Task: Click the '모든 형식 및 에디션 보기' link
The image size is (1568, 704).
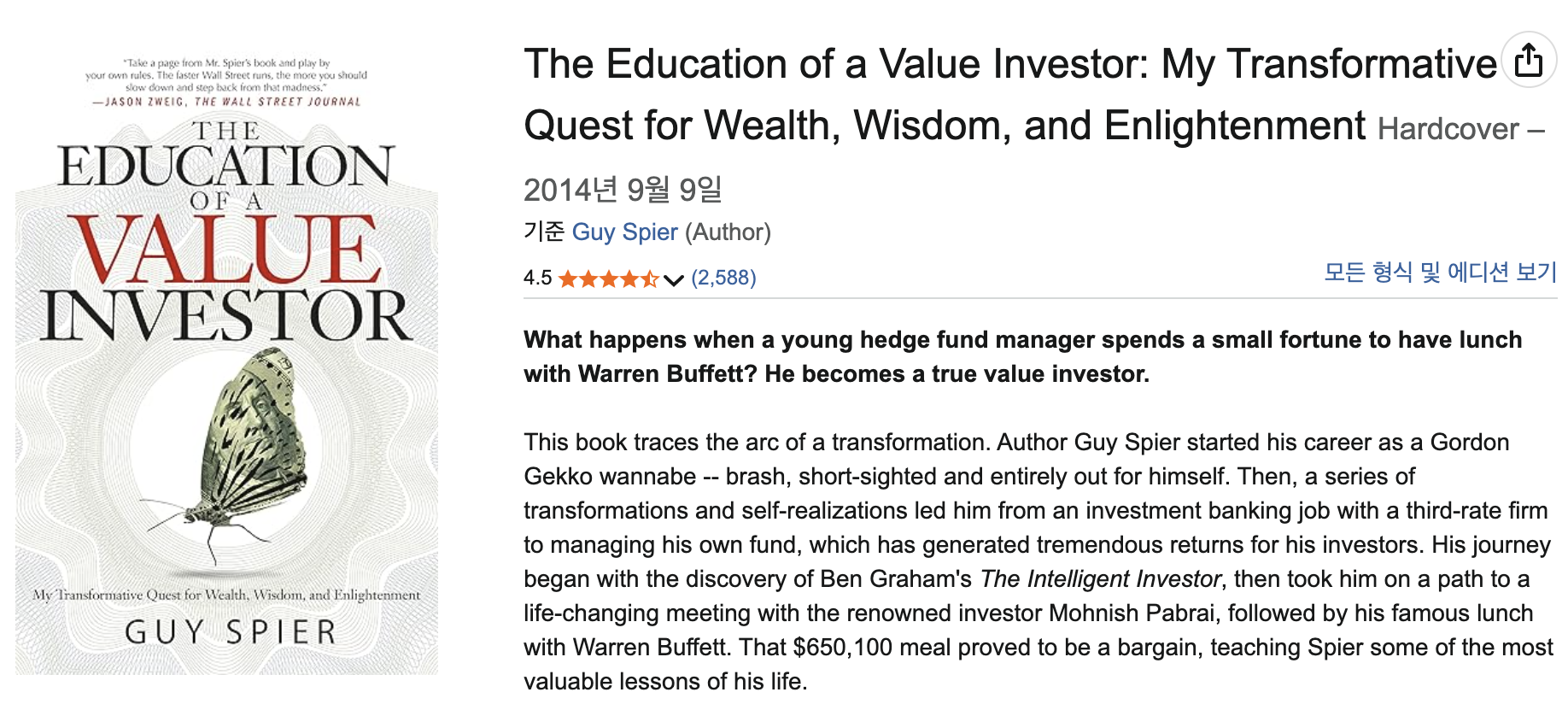Action: tap(1439, 273)
